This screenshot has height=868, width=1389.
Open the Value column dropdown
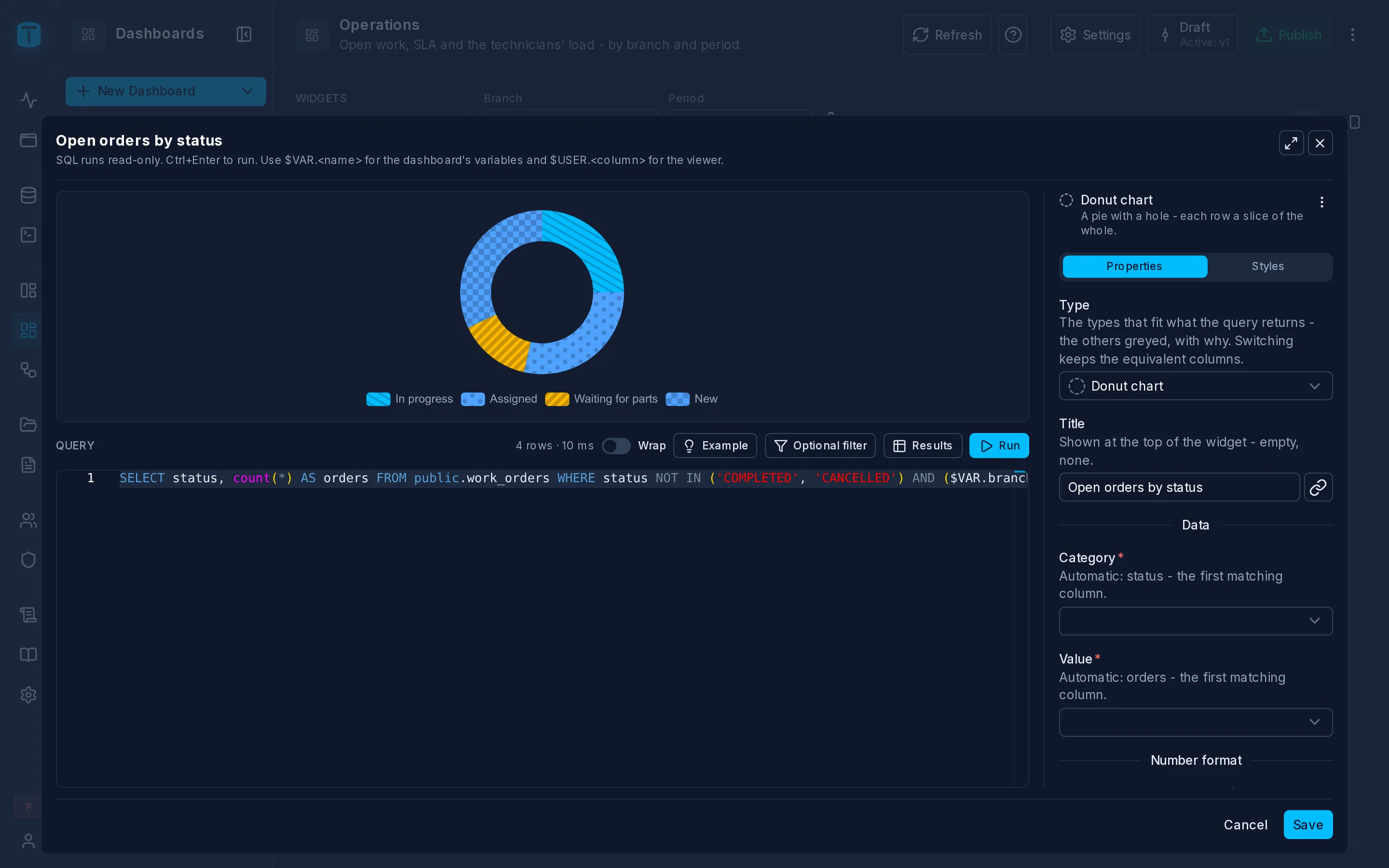(x=1195, y=722)
